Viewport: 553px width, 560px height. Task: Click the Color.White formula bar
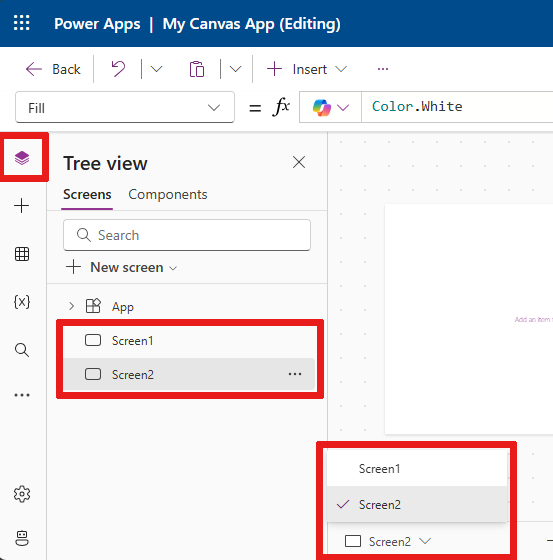457,107
